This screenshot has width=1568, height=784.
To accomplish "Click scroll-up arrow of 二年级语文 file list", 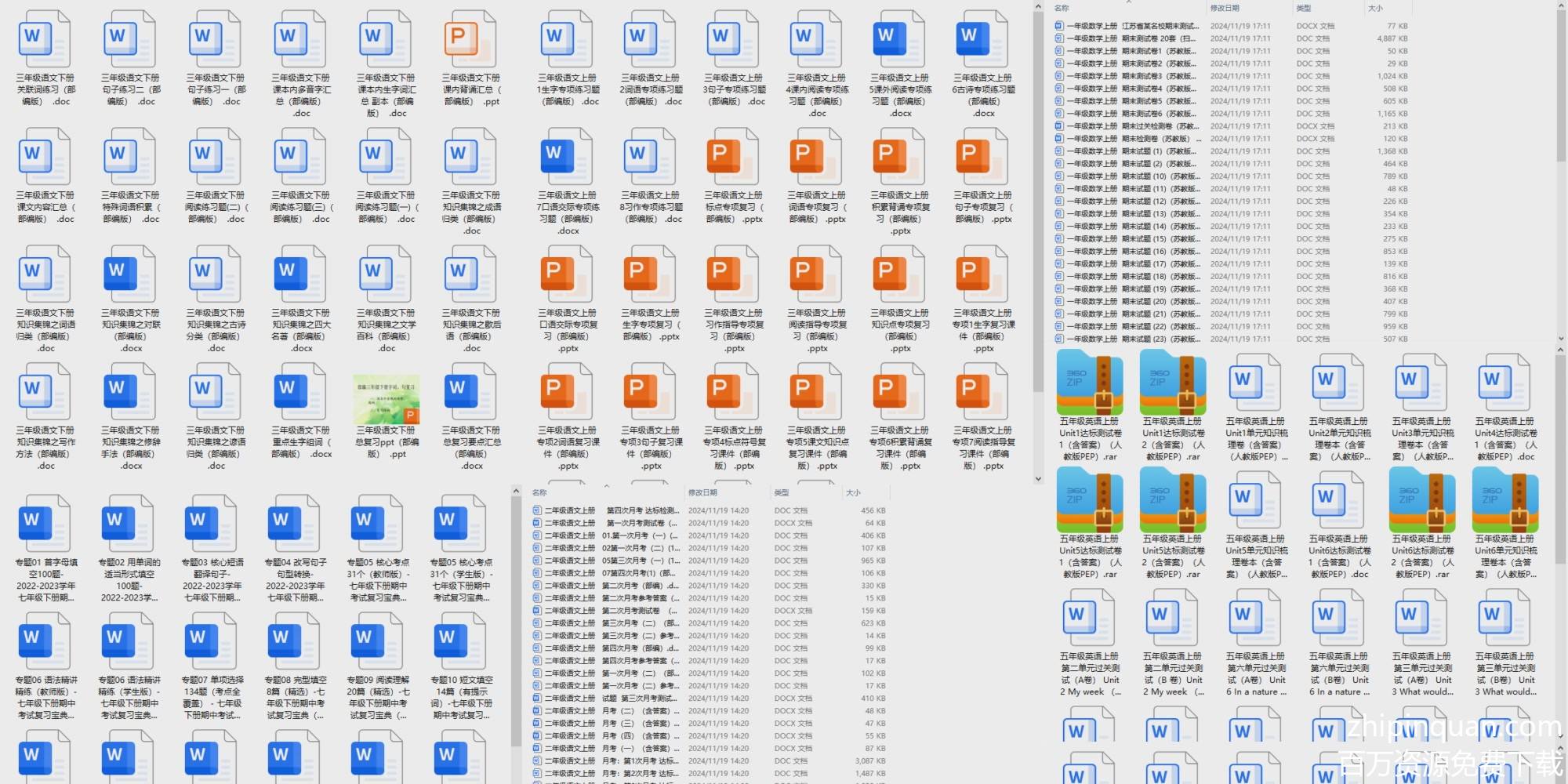I will [516, 492].
